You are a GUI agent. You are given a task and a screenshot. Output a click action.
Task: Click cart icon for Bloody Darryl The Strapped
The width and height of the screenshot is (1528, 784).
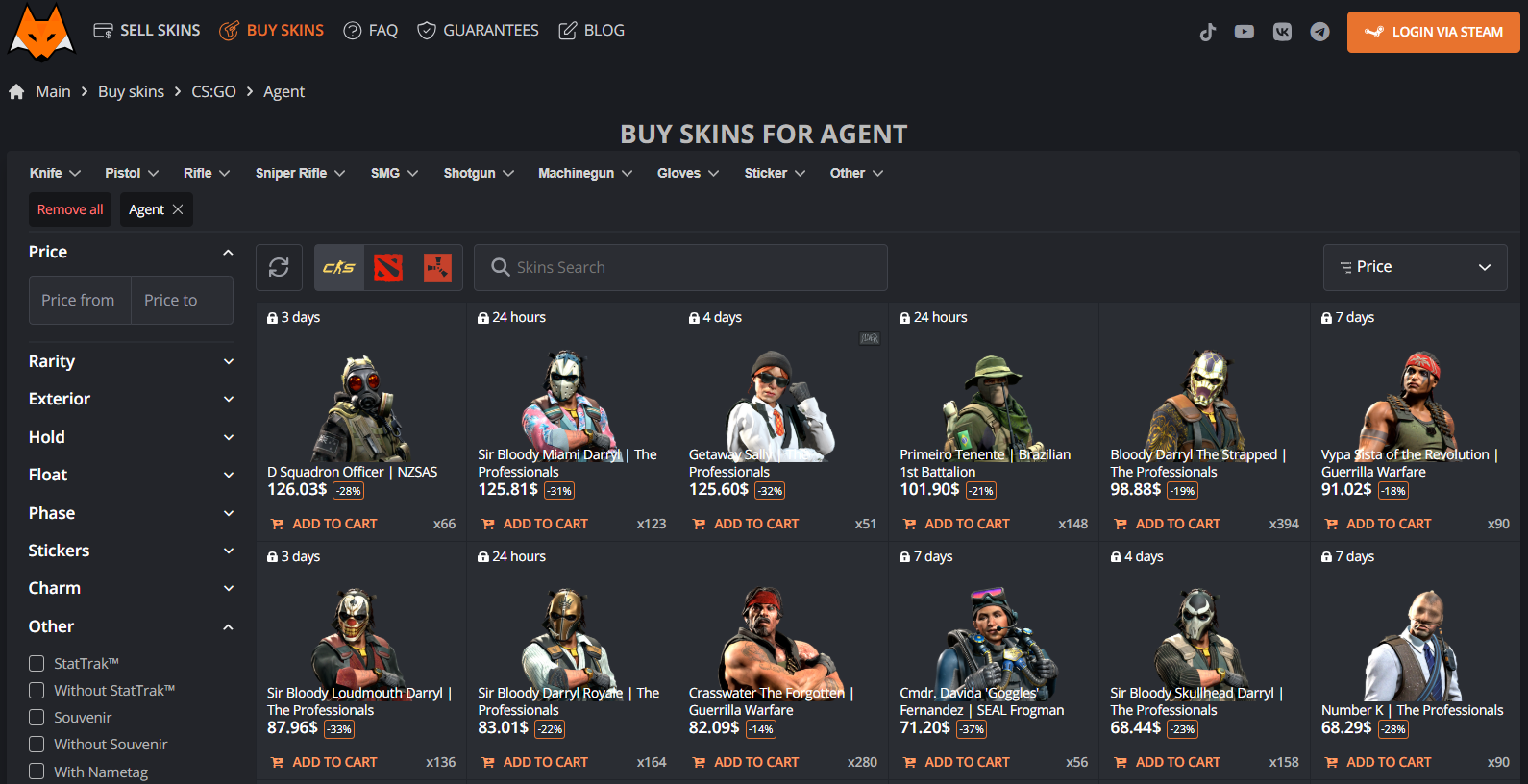pyautogui.click(x=1121, y=524)
